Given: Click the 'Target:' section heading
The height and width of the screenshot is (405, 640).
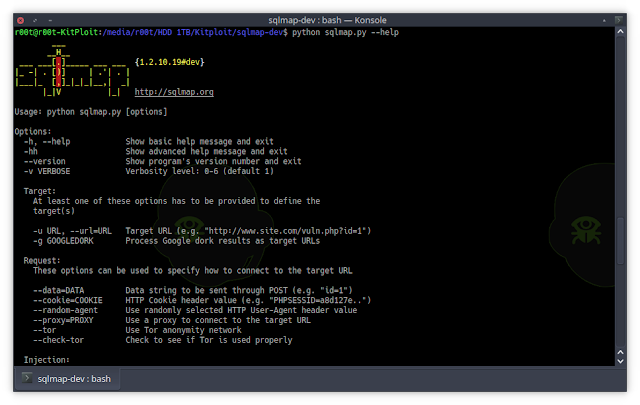Looking at the screenshot, I should pyautogui.click(x=40, y=191).
